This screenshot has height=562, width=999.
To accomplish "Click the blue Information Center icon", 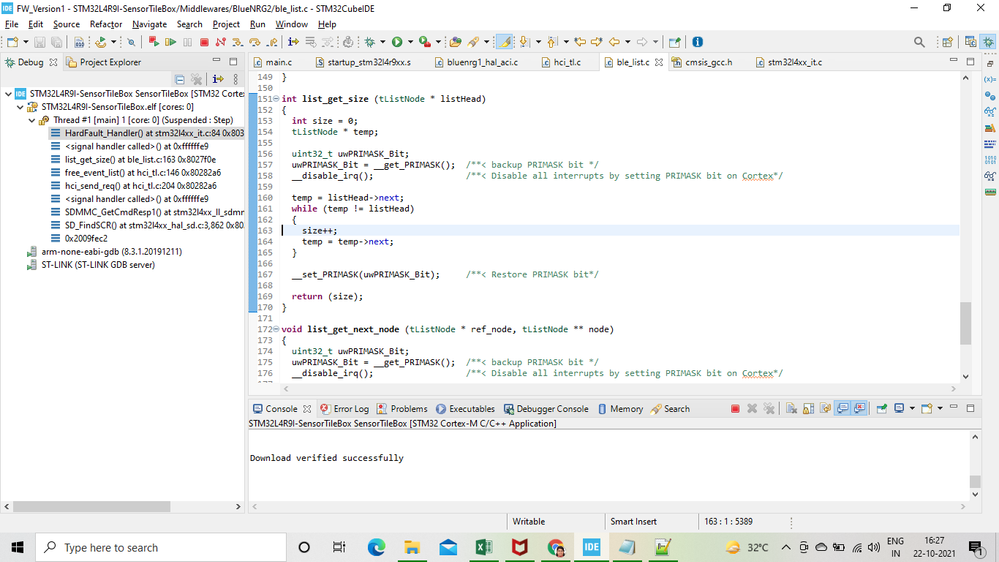I will point(697,42).
